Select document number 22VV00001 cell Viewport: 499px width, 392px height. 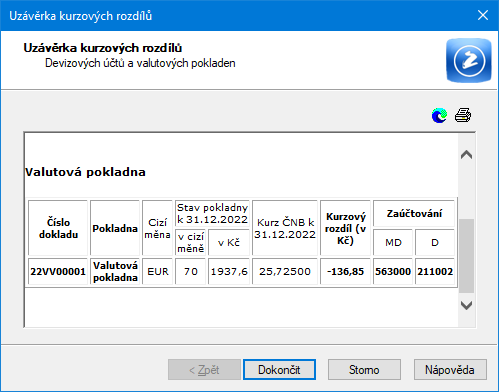click(58, 271)
